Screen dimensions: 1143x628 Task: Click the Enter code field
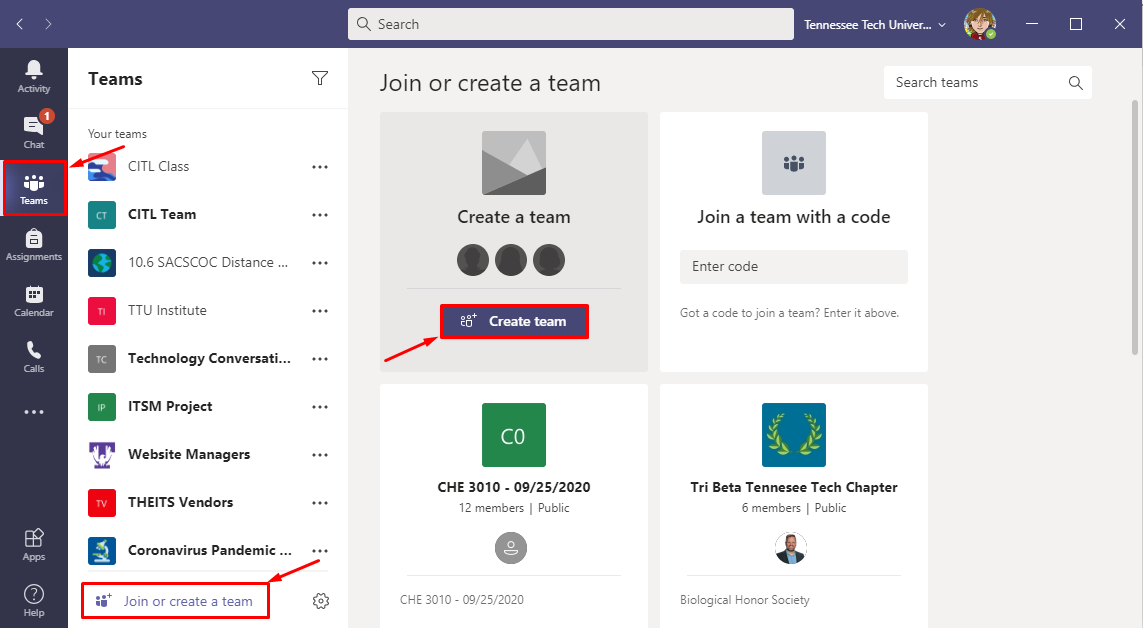(x=793, y=267)
